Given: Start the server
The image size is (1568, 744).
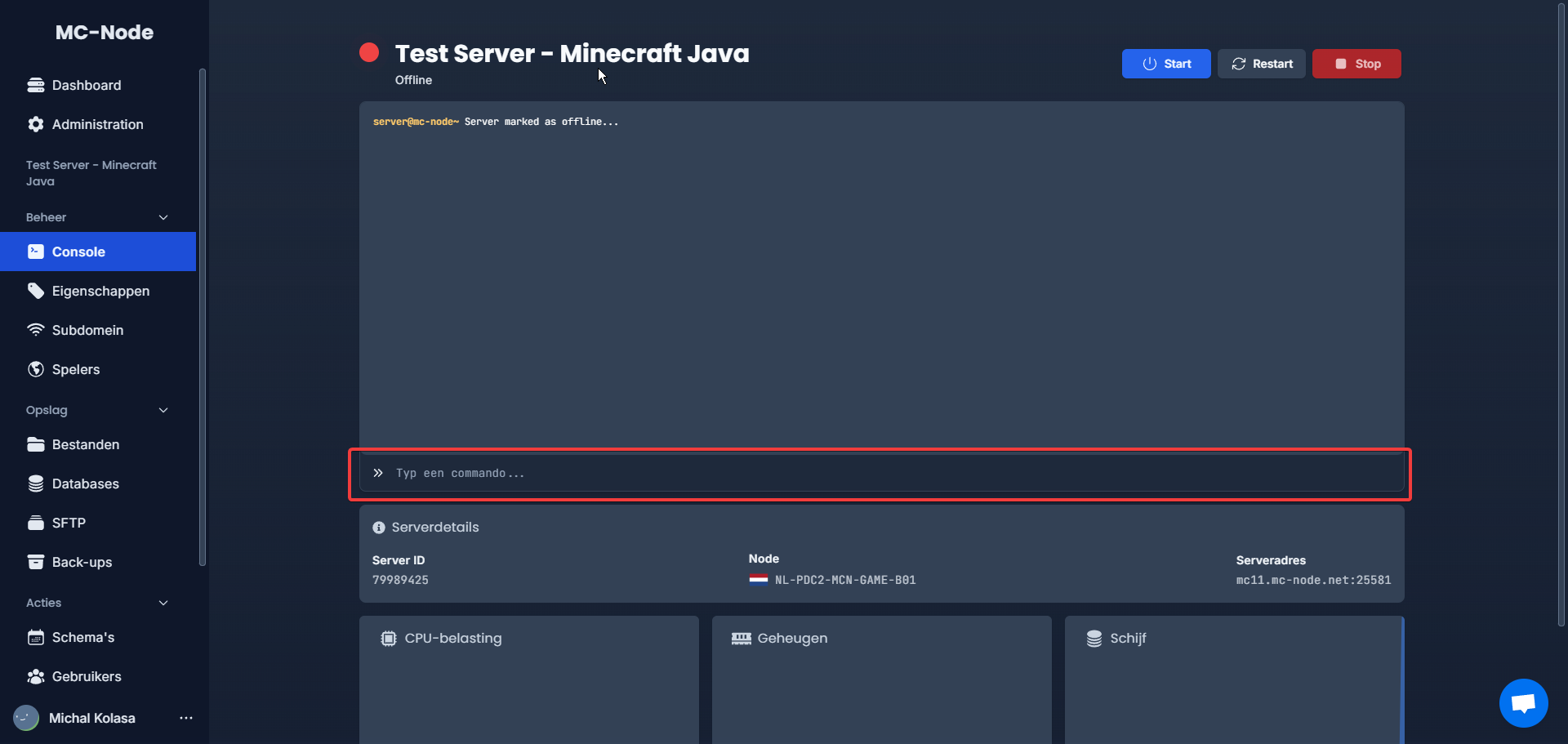Looking at the screenshot, I should pos(1166,64).
